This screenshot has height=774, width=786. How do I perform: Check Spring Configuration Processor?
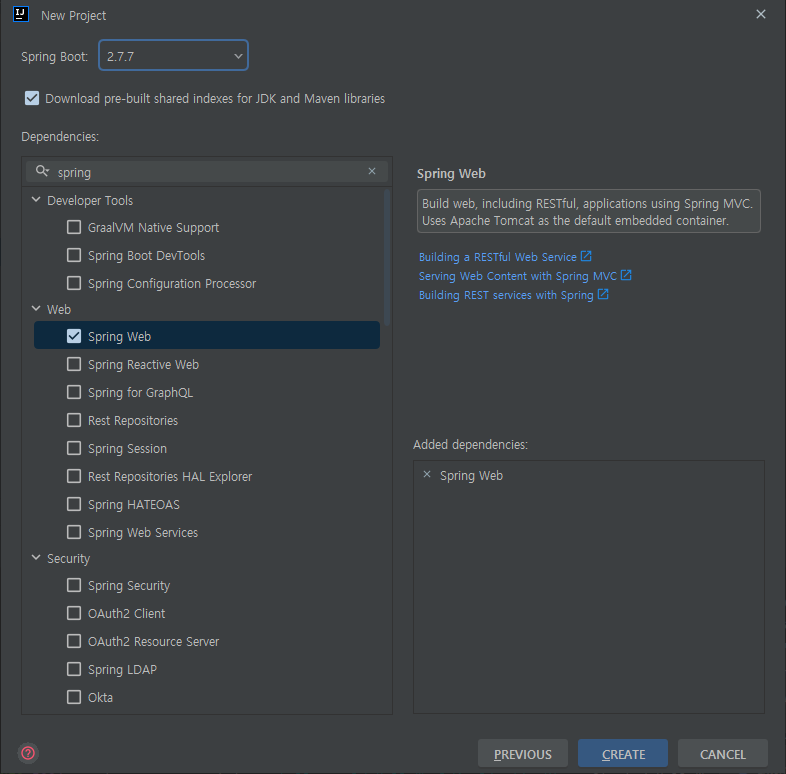74,283
